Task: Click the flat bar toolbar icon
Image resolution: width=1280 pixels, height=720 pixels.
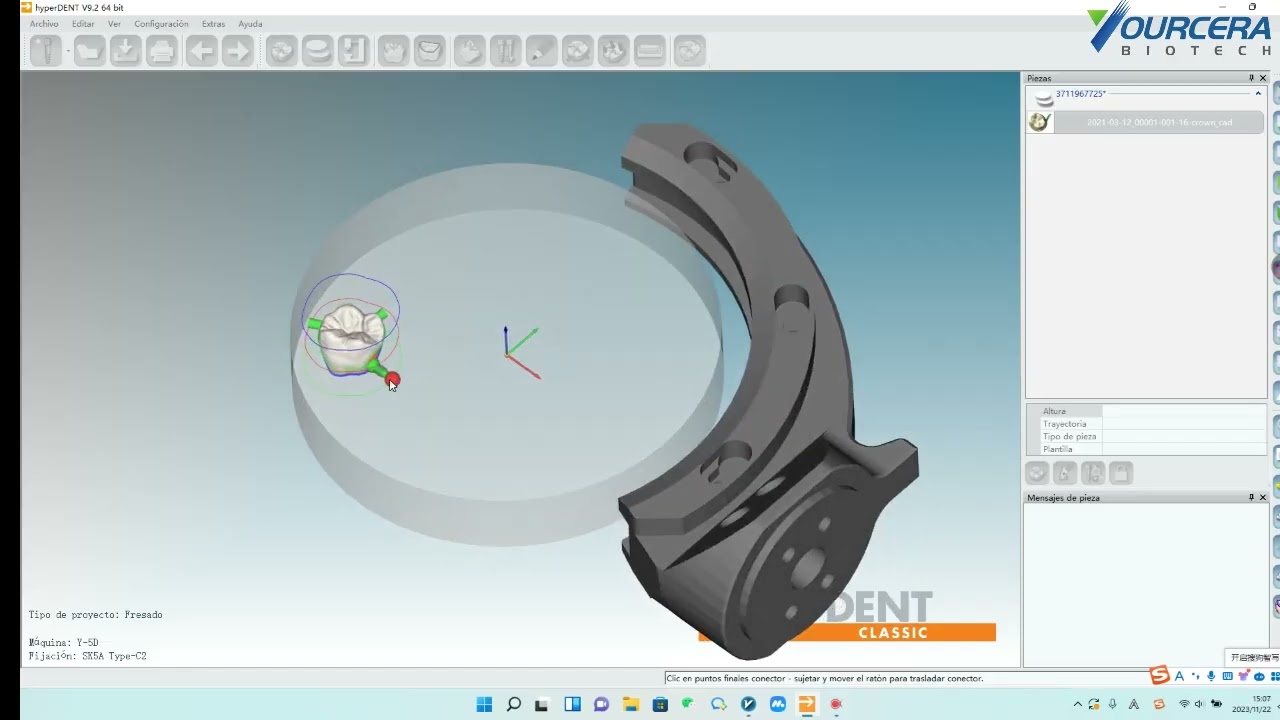Action: pos(650,50)
